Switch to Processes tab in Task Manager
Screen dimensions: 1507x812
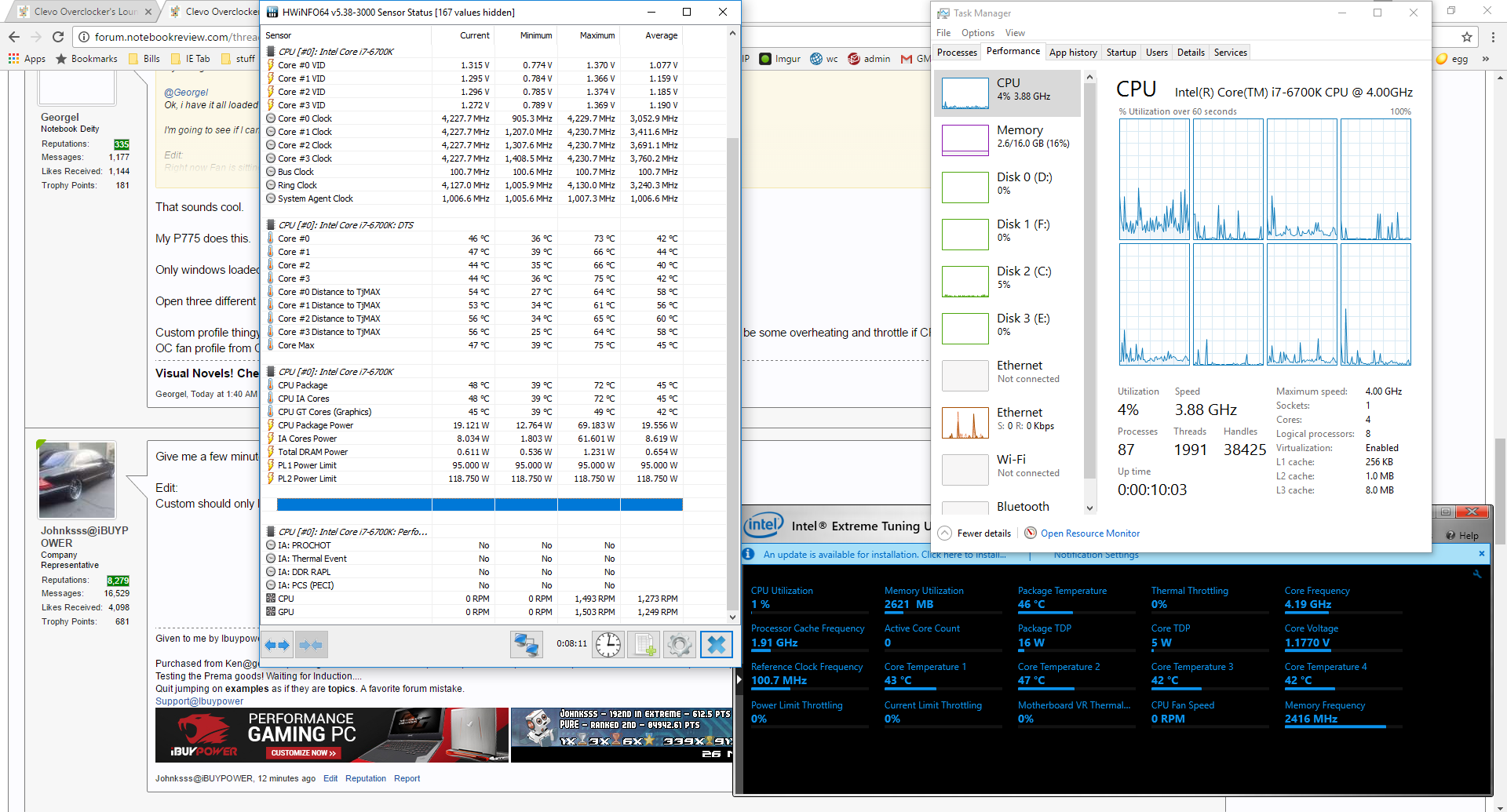pyautogui.click(x=957, y=53)
